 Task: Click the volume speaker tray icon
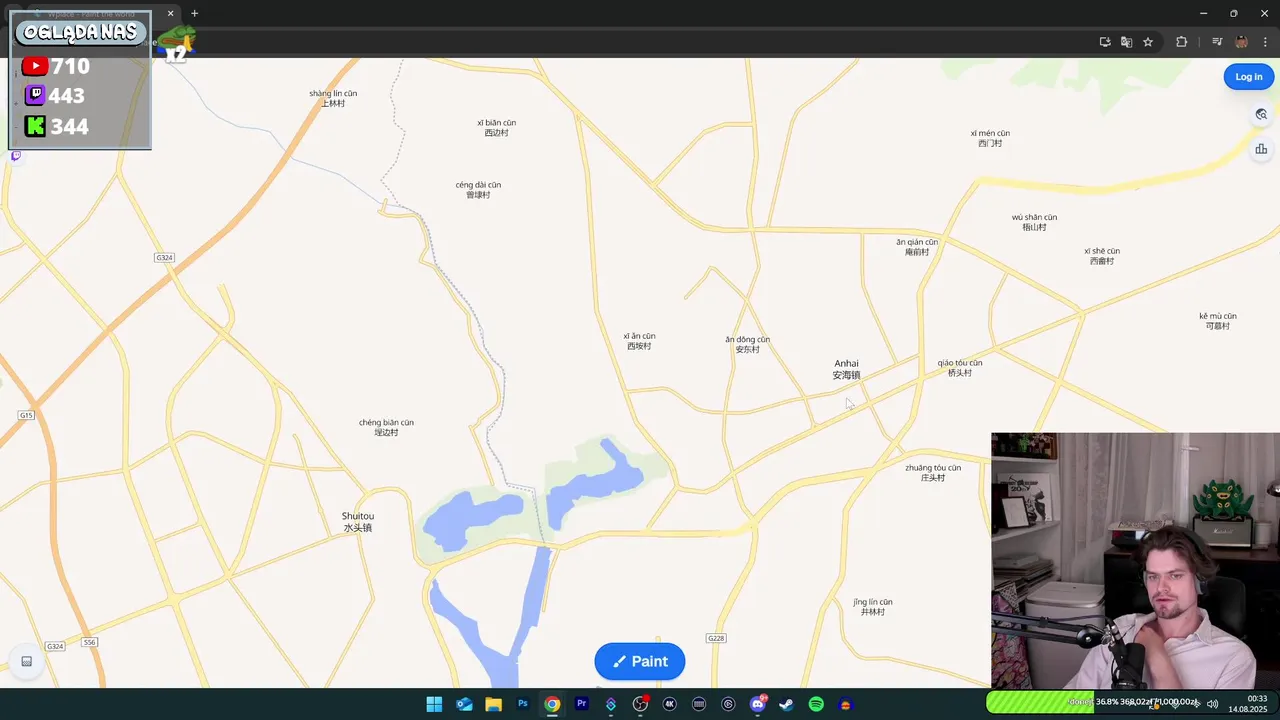(1212, 704)
